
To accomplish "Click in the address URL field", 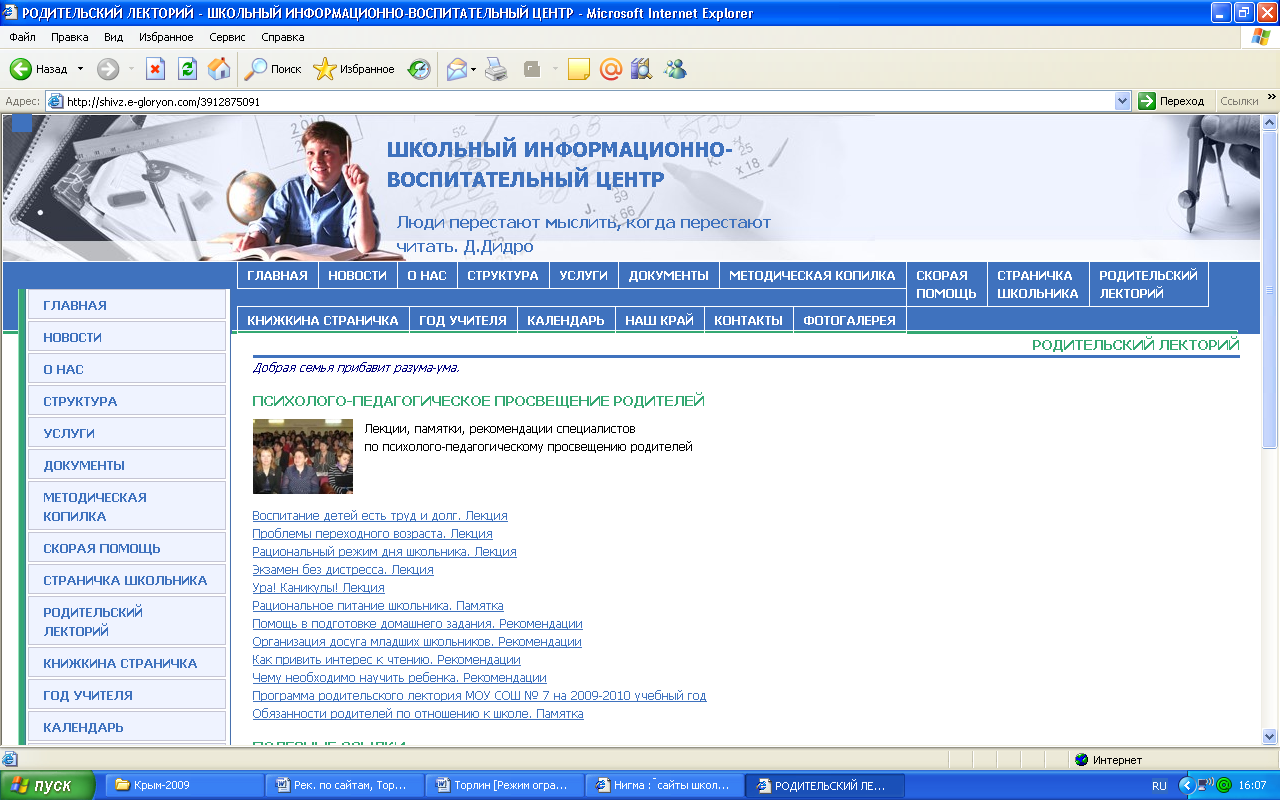I will coord(588,101).
